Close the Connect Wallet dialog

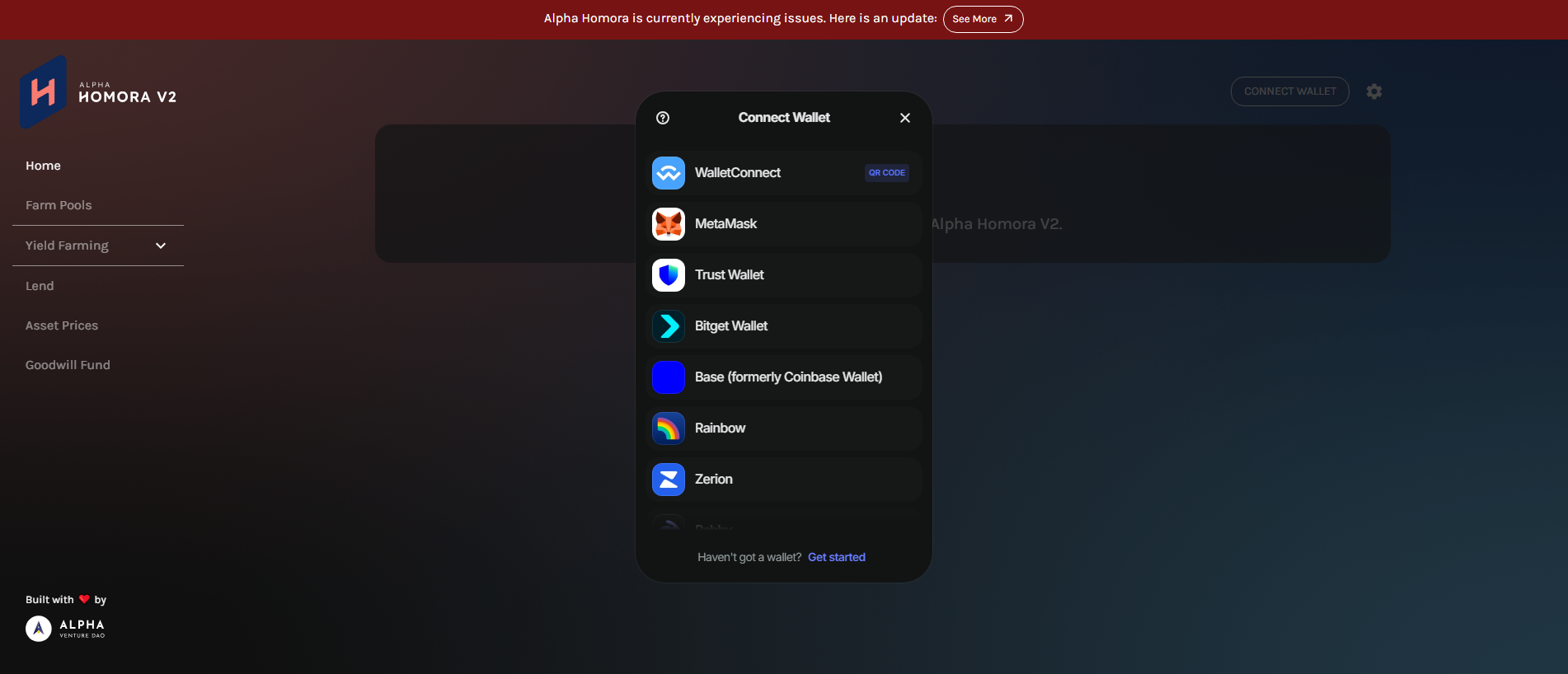(905, 118)
